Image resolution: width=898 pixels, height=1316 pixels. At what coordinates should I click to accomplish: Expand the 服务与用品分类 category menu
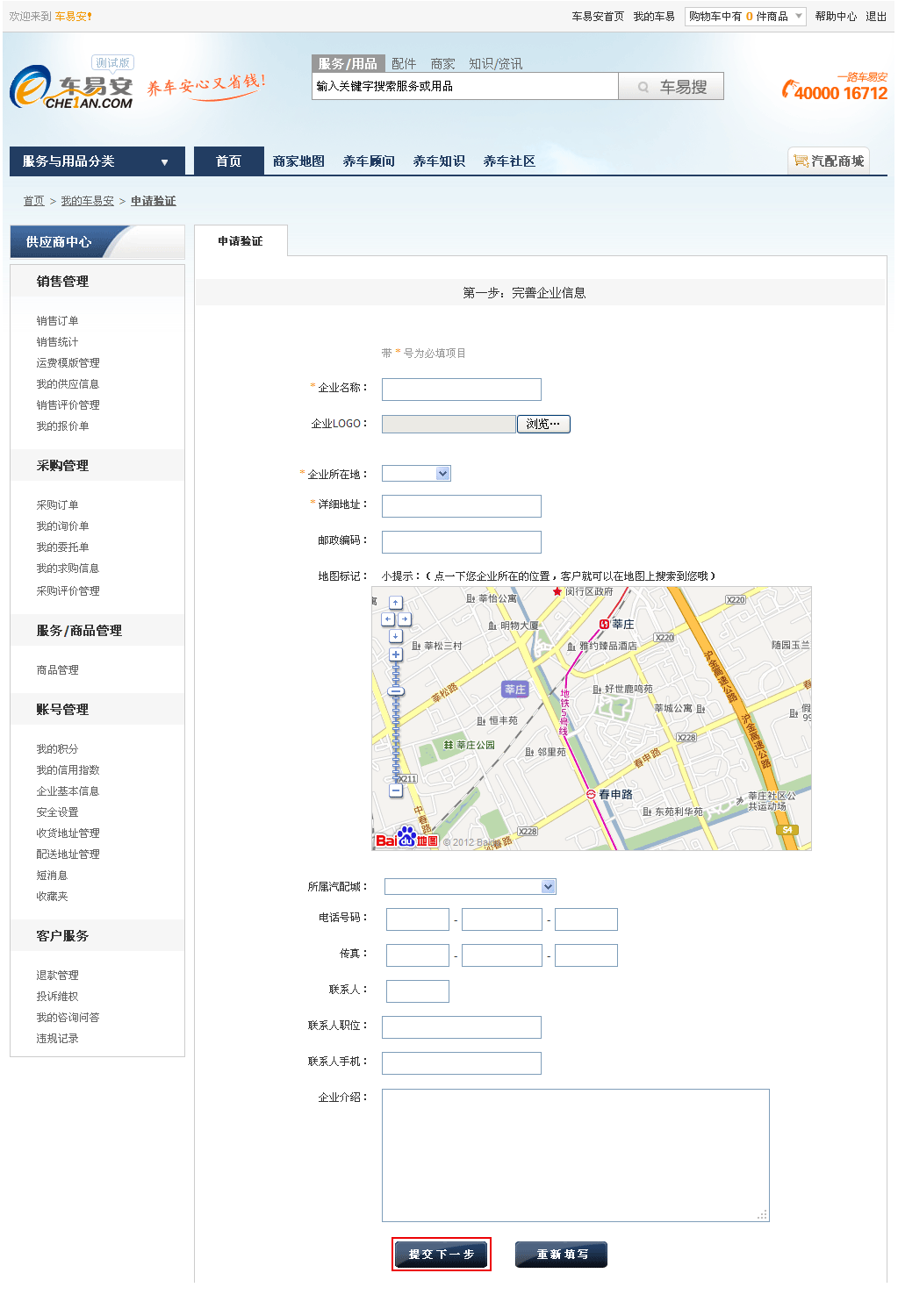[97, 161]
